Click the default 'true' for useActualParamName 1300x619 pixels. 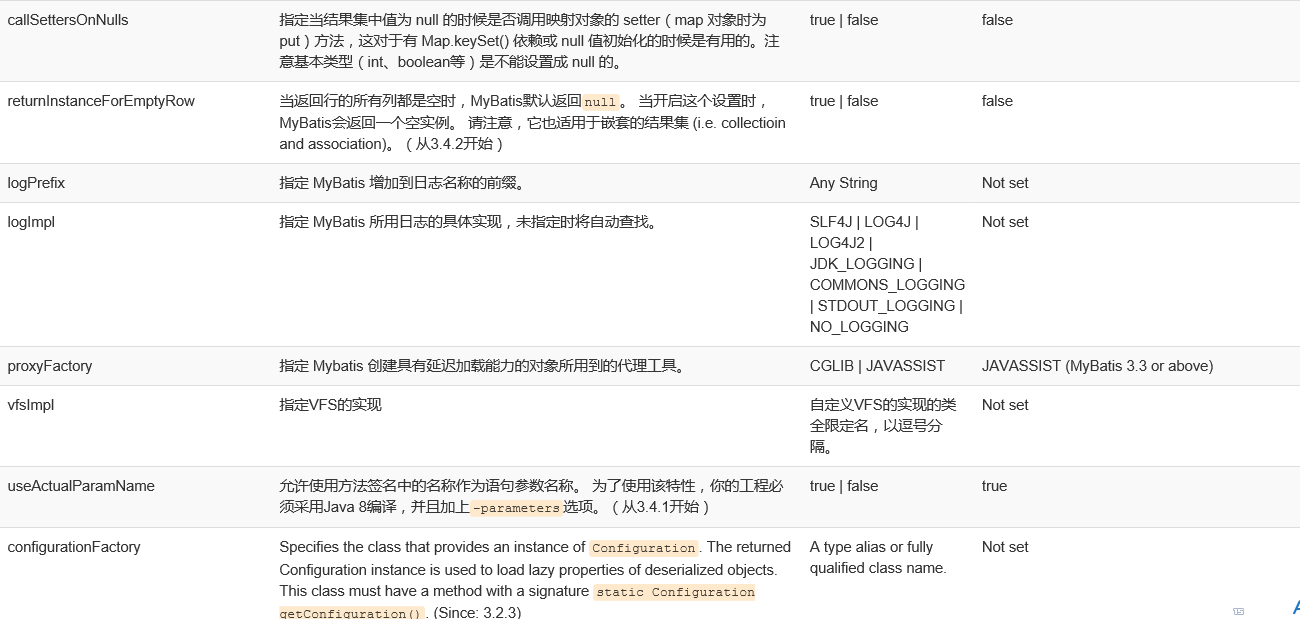[994, 486]
